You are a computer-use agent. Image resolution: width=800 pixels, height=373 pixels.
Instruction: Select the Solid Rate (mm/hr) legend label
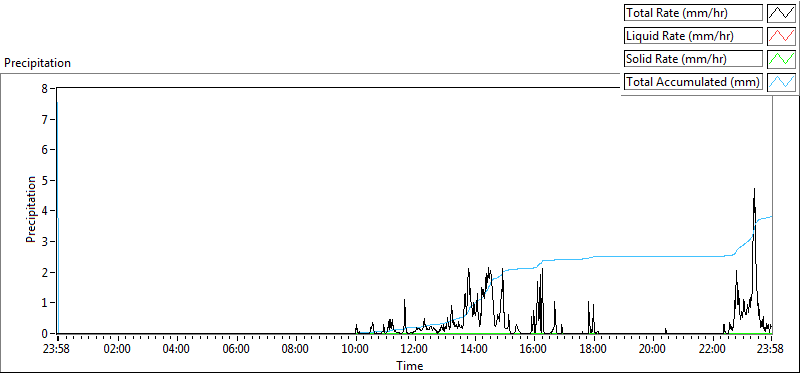click(x=693, y=59)
